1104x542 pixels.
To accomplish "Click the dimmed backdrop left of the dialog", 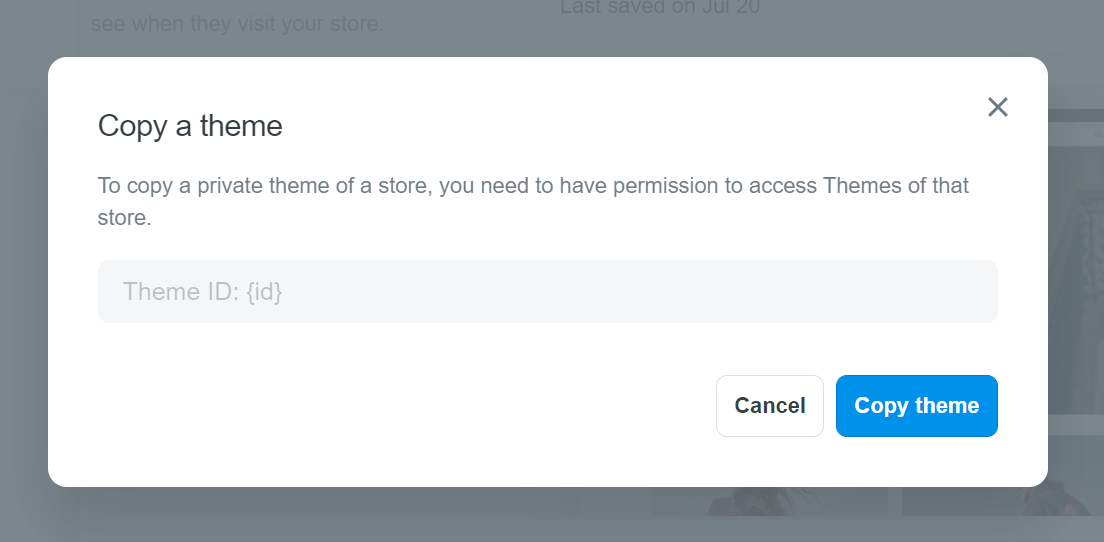I will point(23,300).
